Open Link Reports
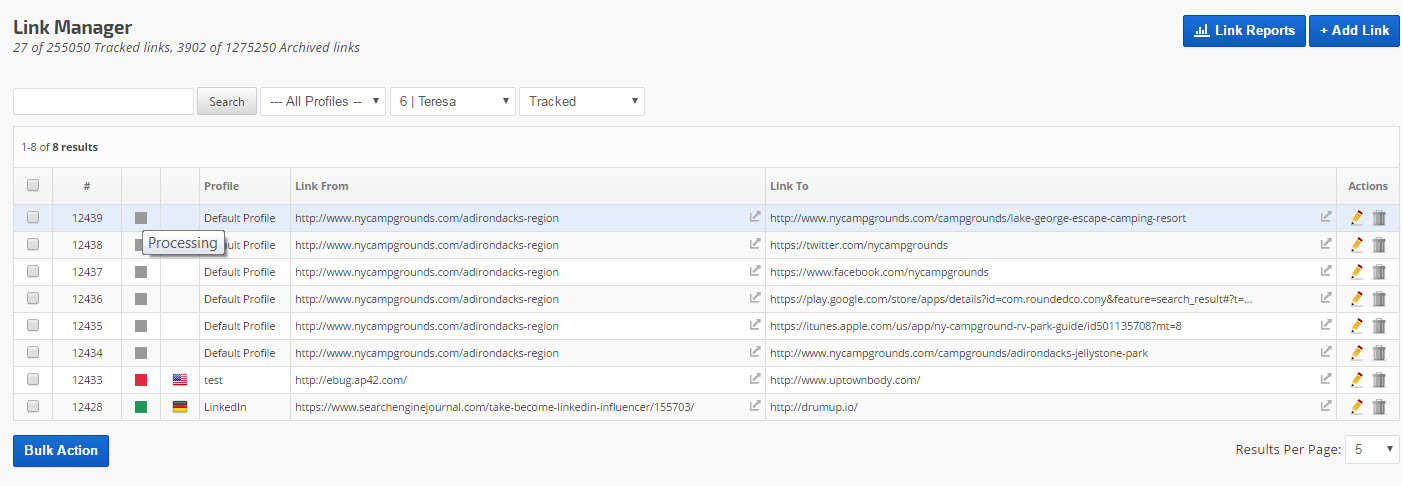The image size is (1402, 486). [1244, 31]
